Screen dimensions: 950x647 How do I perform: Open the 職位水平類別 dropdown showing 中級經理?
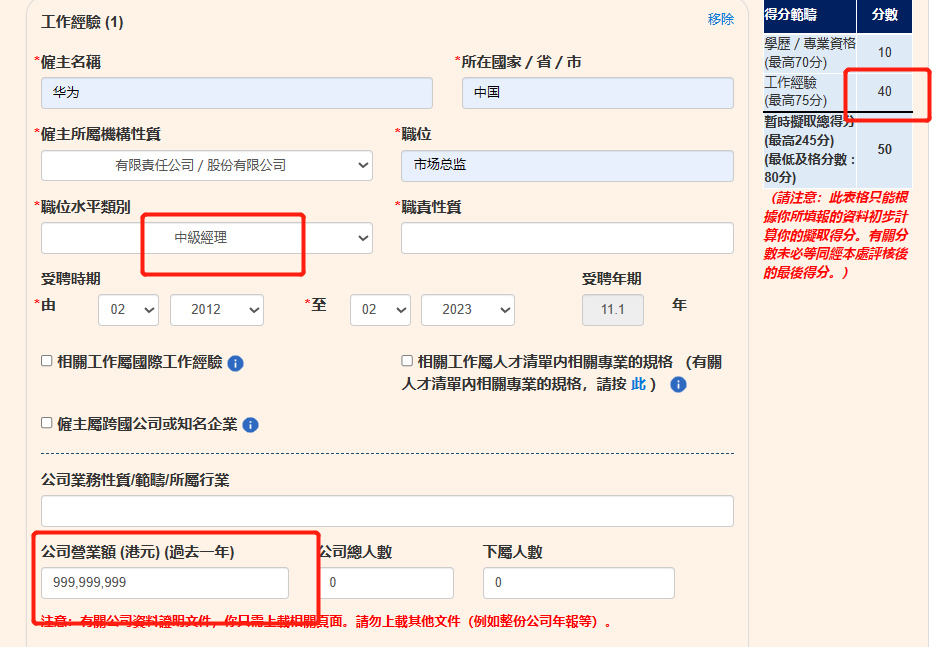click(x=207, y=238)
